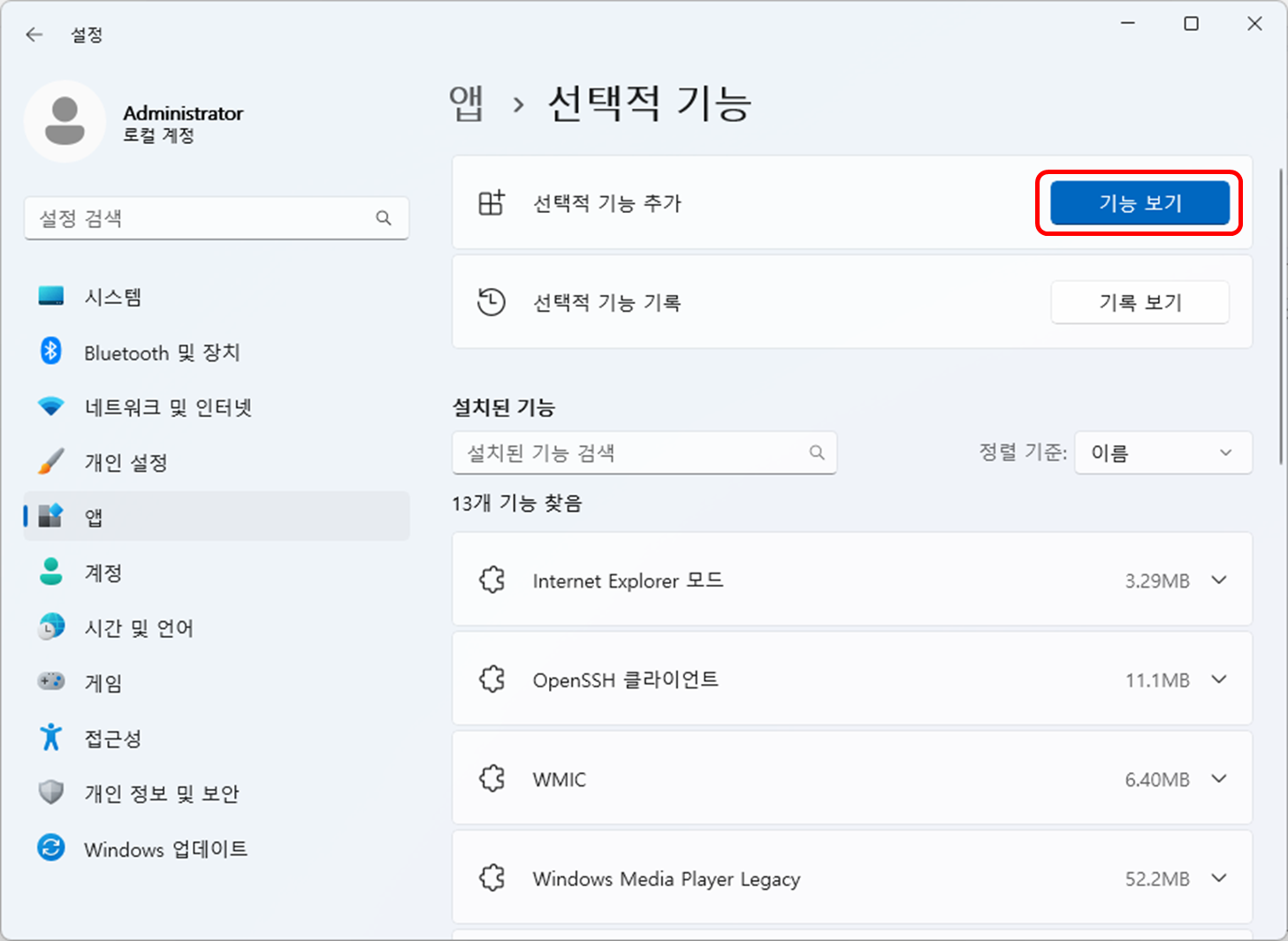Click the person icon for 계정
The image size is (1288, 941).
51,572
